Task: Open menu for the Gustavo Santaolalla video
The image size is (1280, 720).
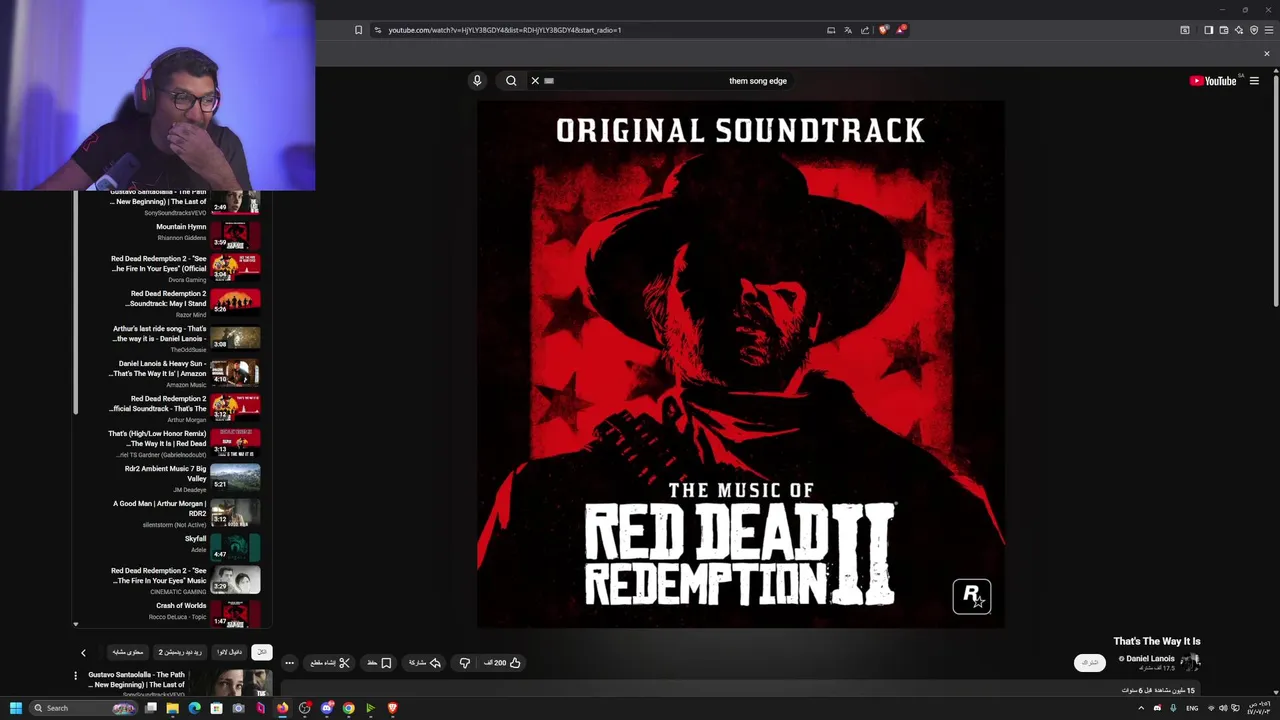Action: pyautogui.click(x=75, y=676)
